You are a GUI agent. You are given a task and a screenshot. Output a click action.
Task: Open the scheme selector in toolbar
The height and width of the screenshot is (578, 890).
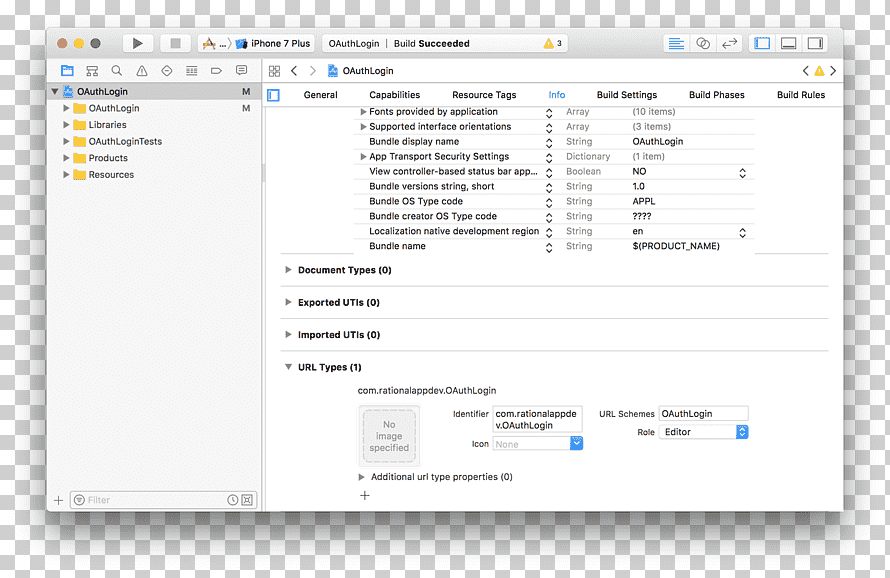216,43
